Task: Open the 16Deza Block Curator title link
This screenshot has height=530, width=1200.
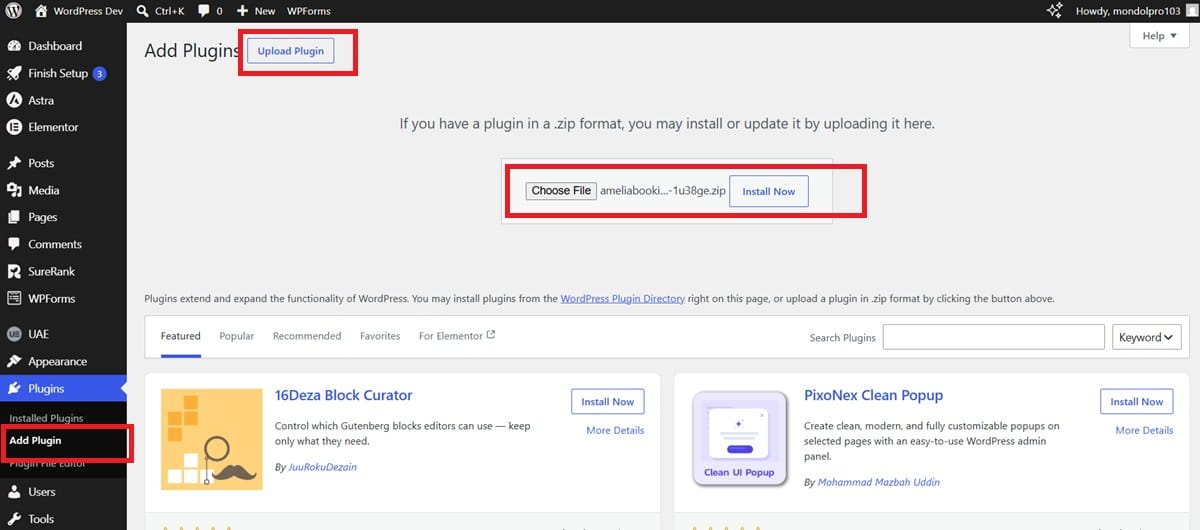Action: coord(344,395)
